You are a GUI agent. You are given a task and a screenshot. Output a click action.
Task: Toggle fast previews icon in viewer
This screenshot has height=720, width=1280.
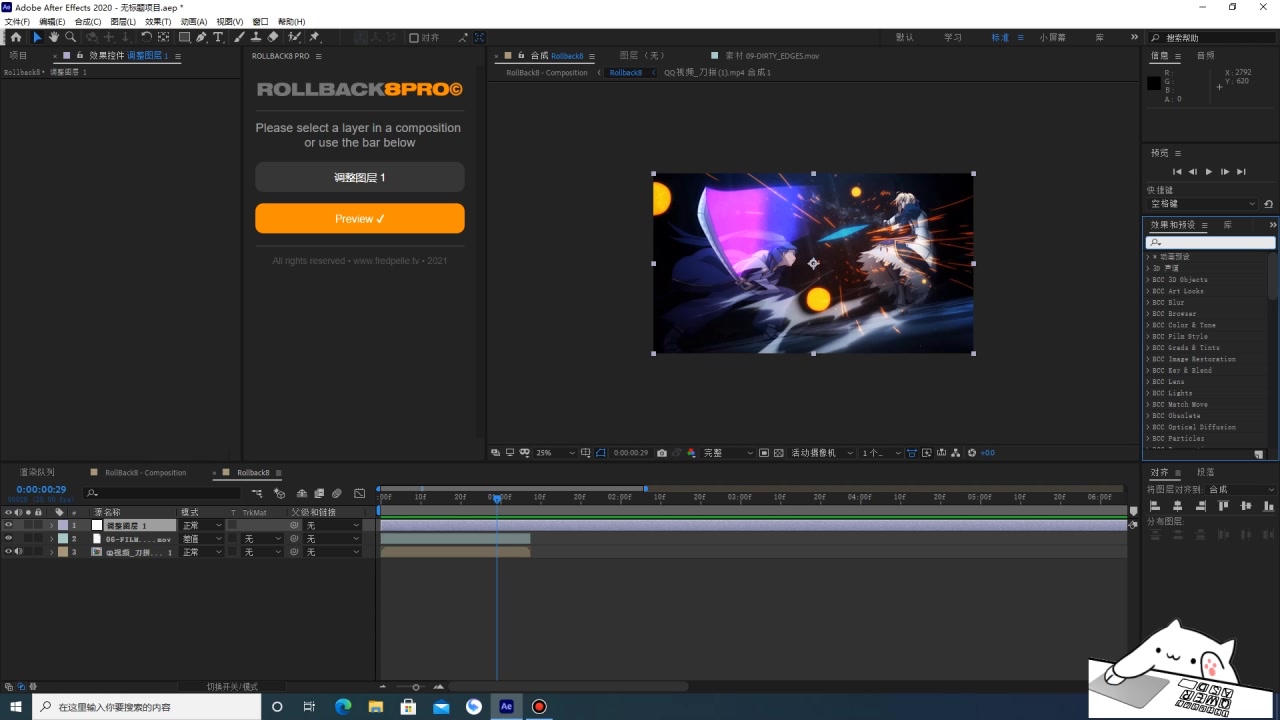927,452
